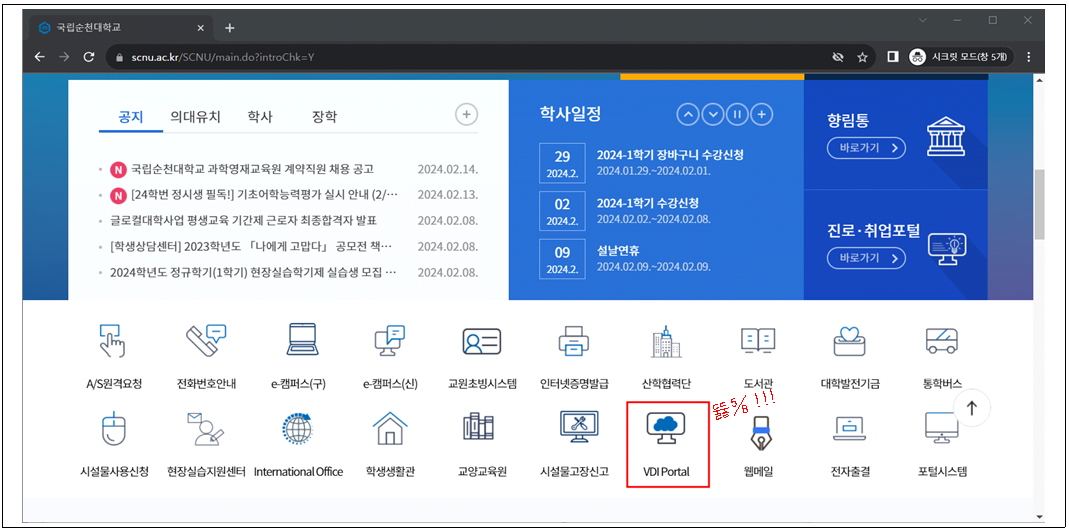Go back to the previous page
The height and width of the screenshot is (531, 1069).
click(x=40, y=57)
